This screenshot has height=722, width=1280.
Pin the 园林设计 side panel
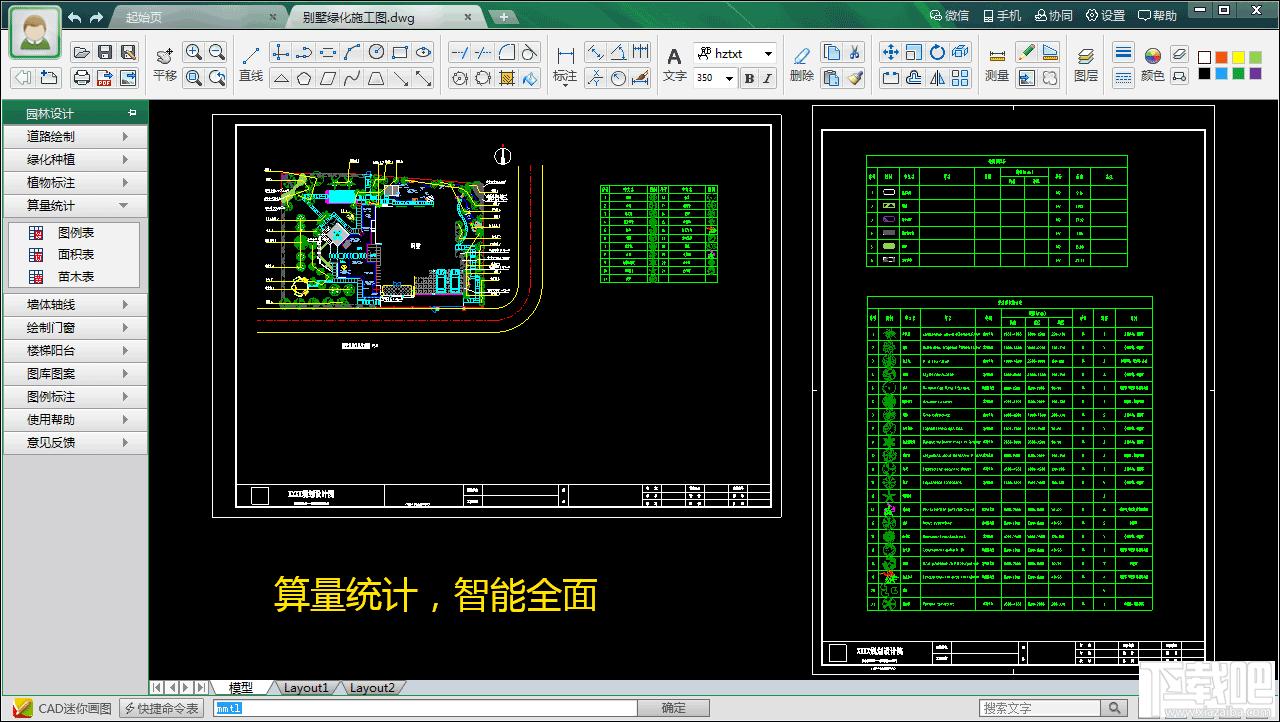(132, 113)
